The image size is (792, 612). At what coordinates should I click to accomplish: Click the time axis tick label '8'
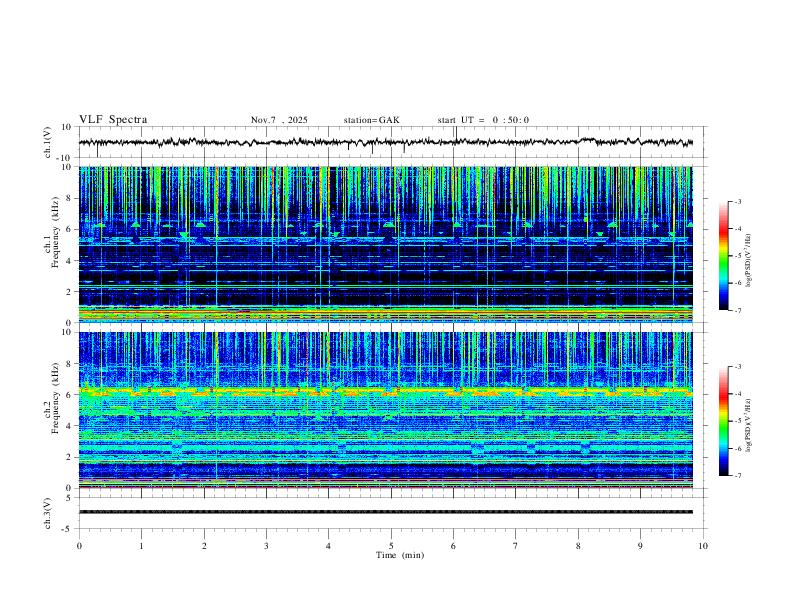click(578, 546)
